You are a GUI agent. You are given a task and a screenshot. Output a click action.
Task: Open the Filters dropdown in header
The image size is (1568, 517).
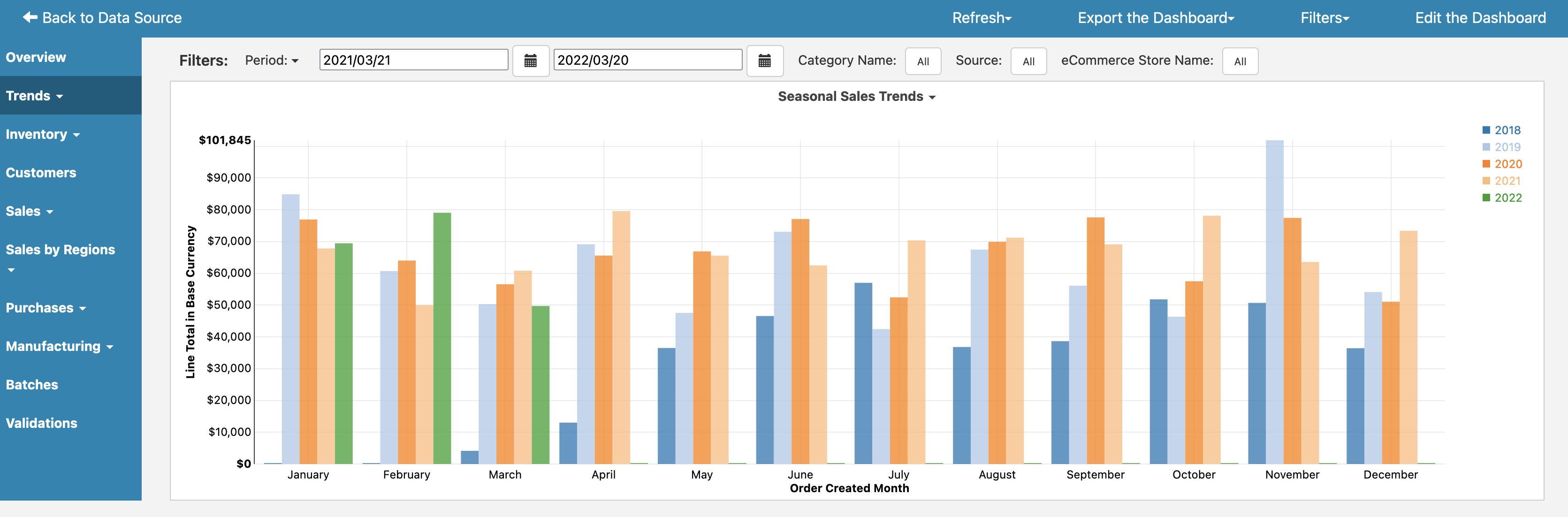tap(1324, 18)
